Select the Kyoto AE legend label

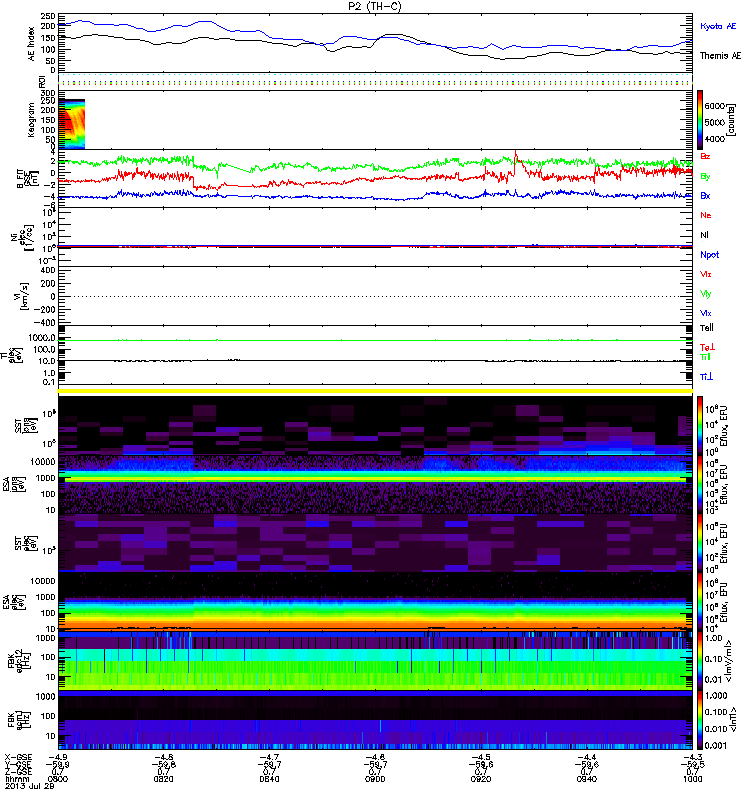(x=718, y=26)
